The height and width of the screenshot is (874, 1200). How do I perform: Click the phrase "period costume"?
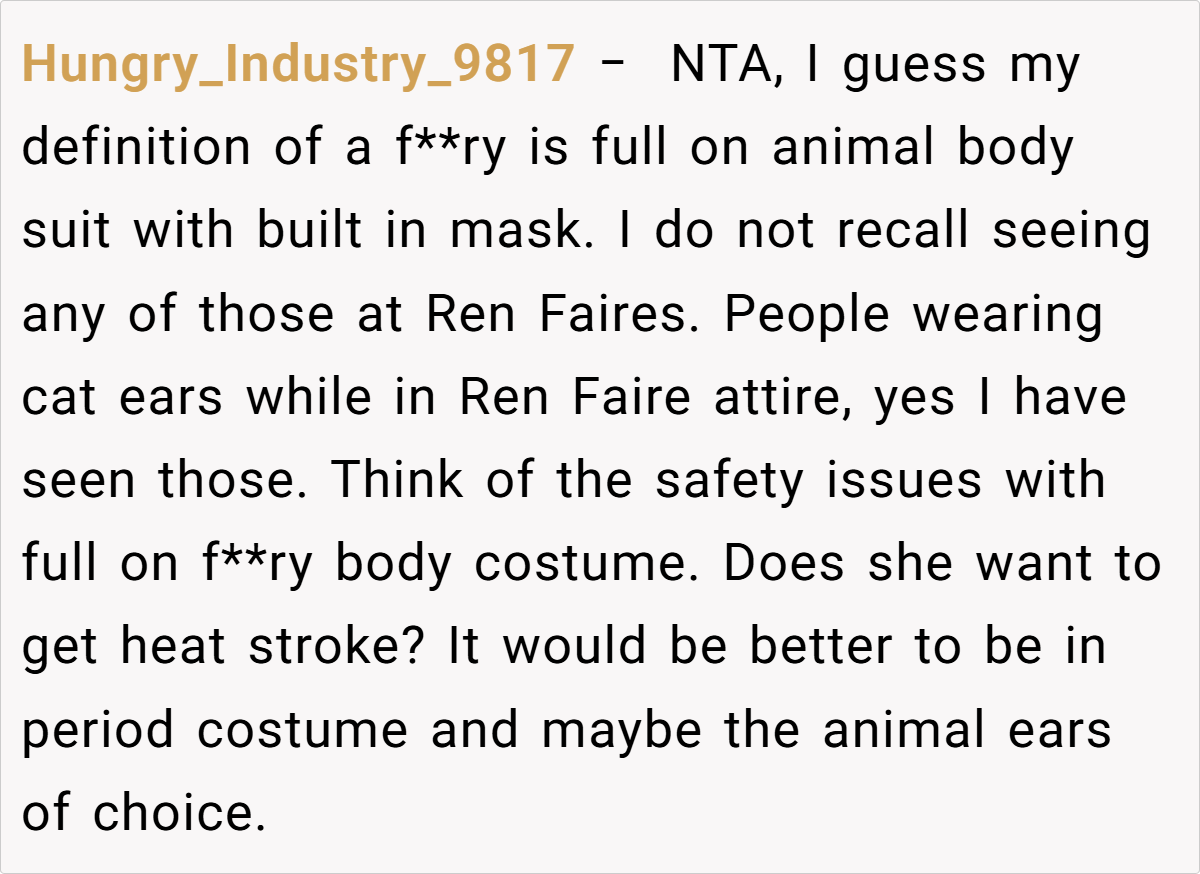point(215,731)
